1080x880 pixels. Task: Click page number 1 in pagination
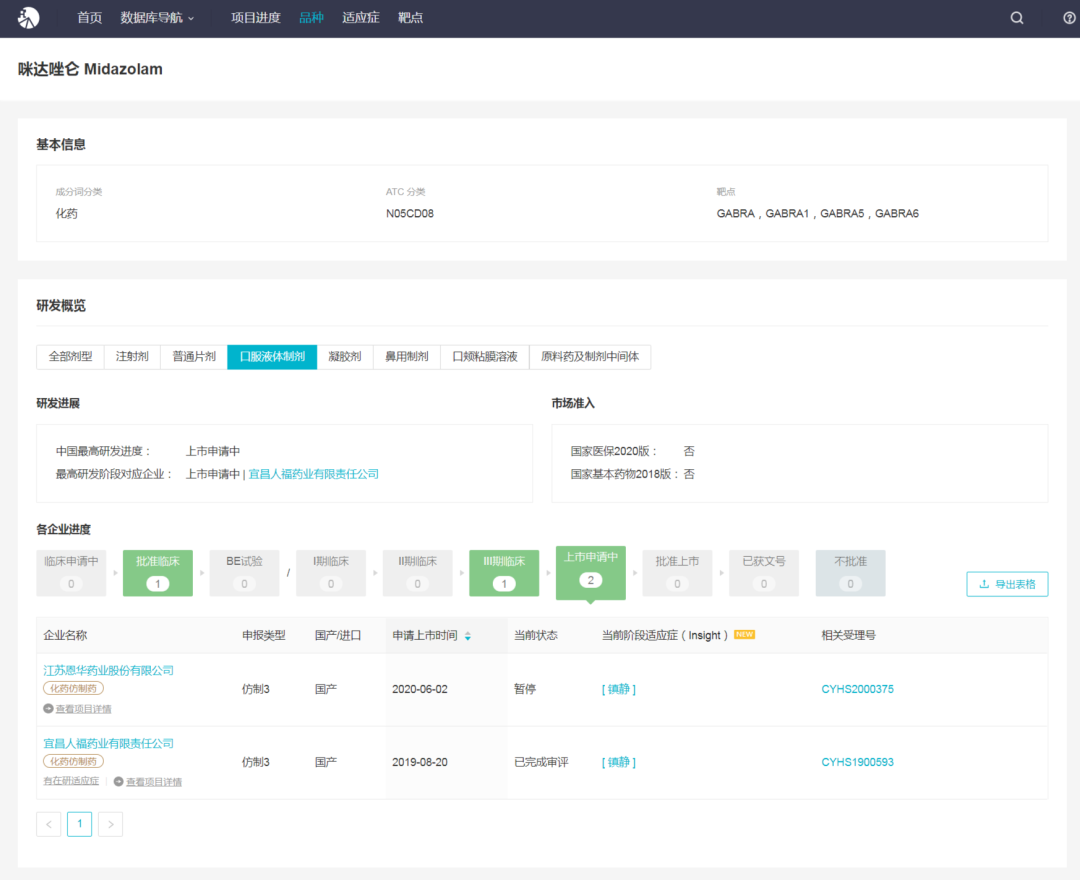click(79, 824)
